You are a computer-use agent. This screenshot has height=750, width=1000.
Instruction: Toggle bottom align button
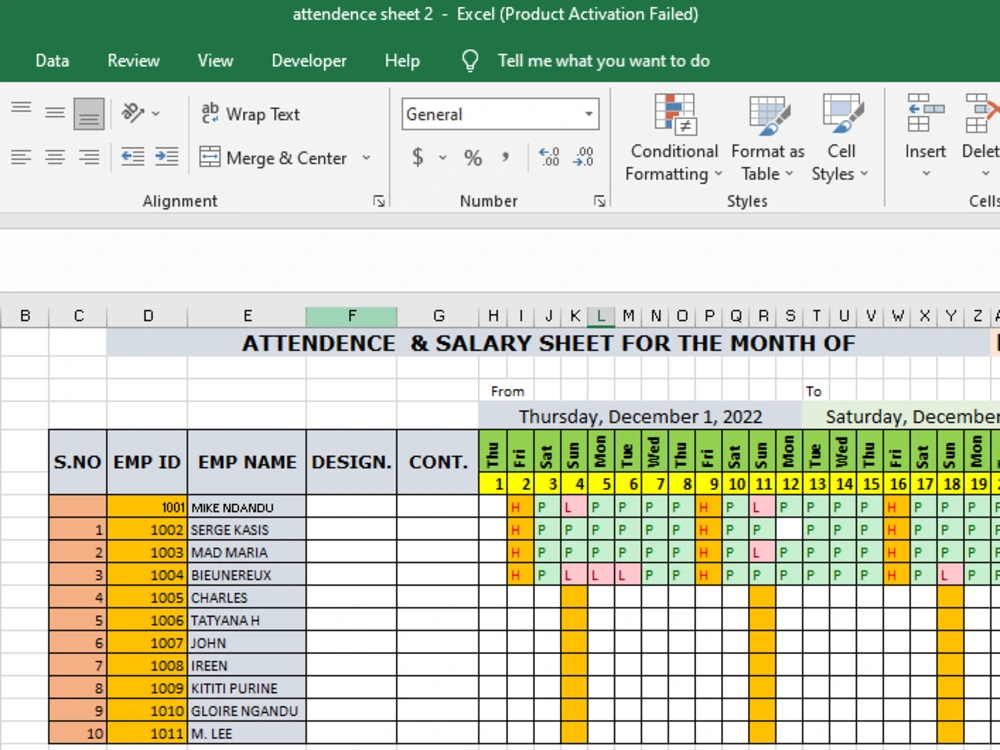click(x=89, y=114)
